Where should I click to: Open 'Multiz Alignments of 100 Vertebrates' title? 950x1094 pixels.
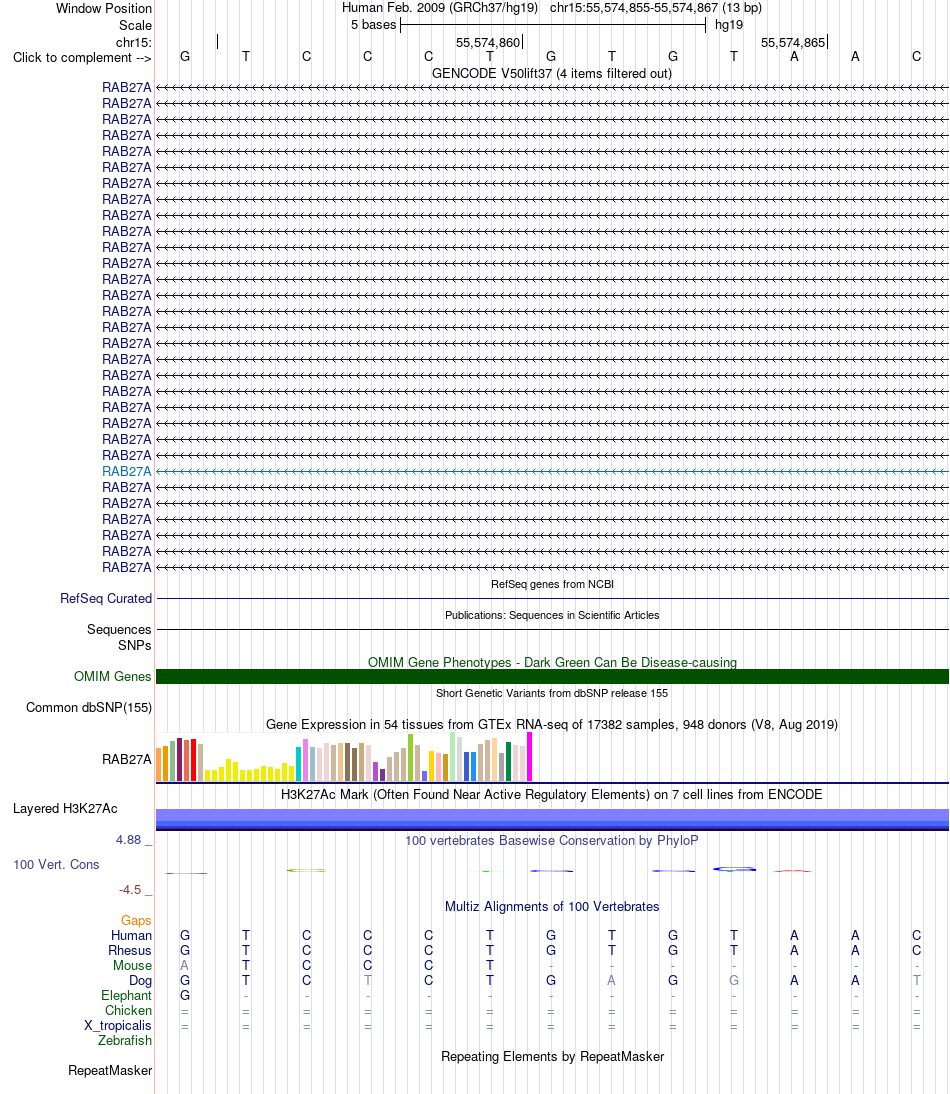(x=552, y=906)
